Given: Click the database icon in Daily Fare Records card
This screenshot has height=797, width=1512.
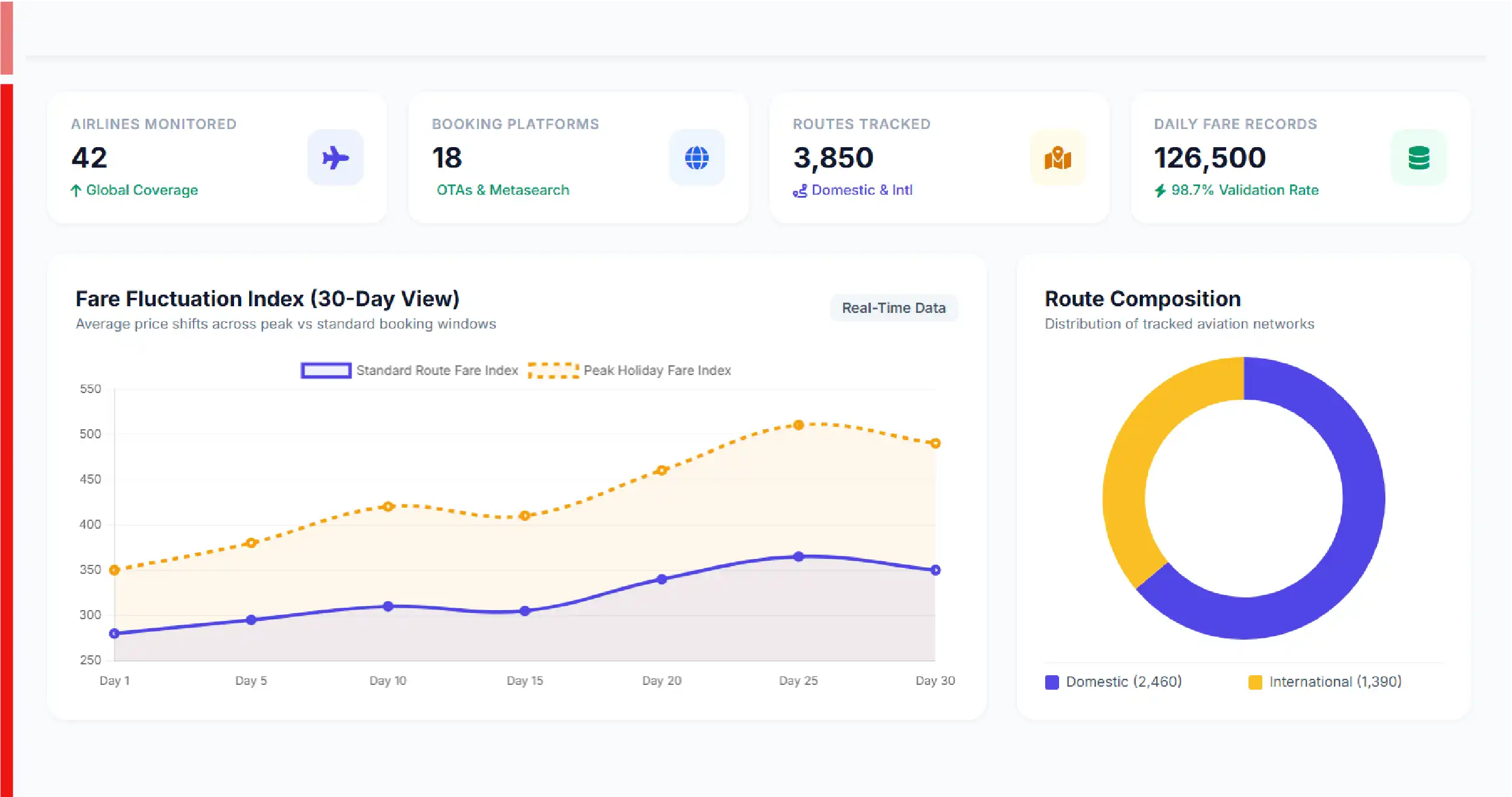Looking at the screenshot, I should (x=1419, y=158).
